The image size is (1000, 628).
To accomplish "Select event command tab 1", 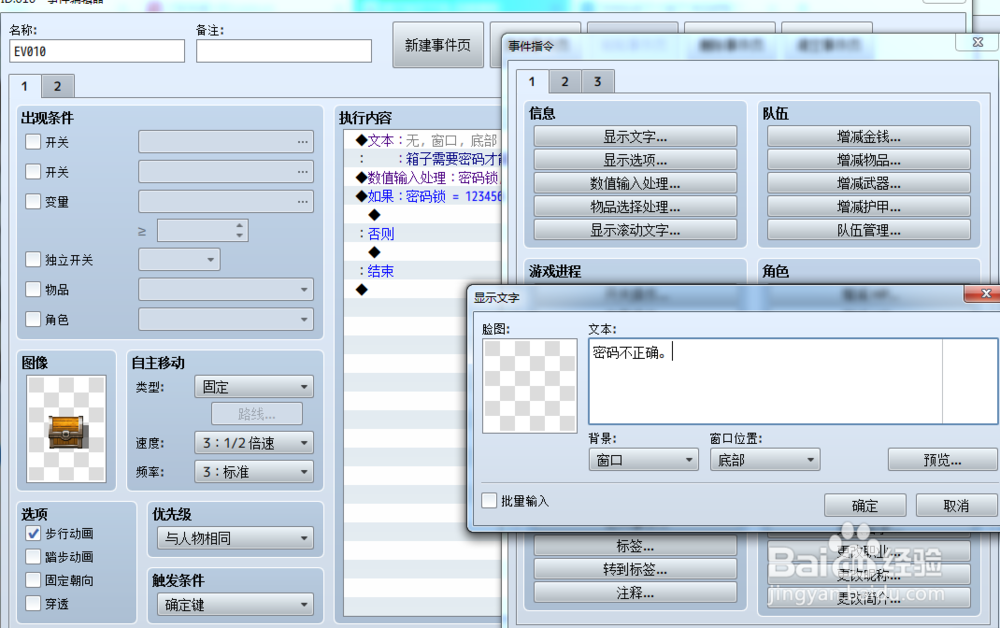I will [x=532, y=81].
